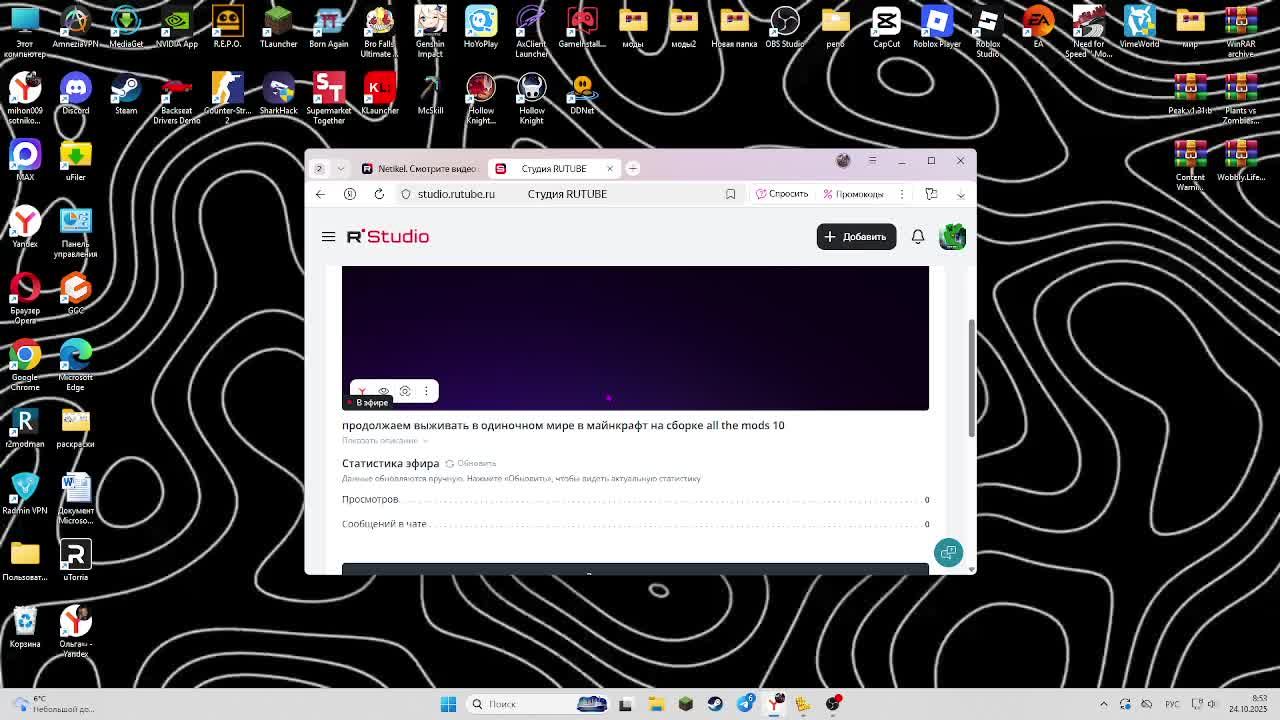The width and height of the screenshot is (1280, 720).
Task: Open the weather widget on the taskbar
Action: point(55,704)
